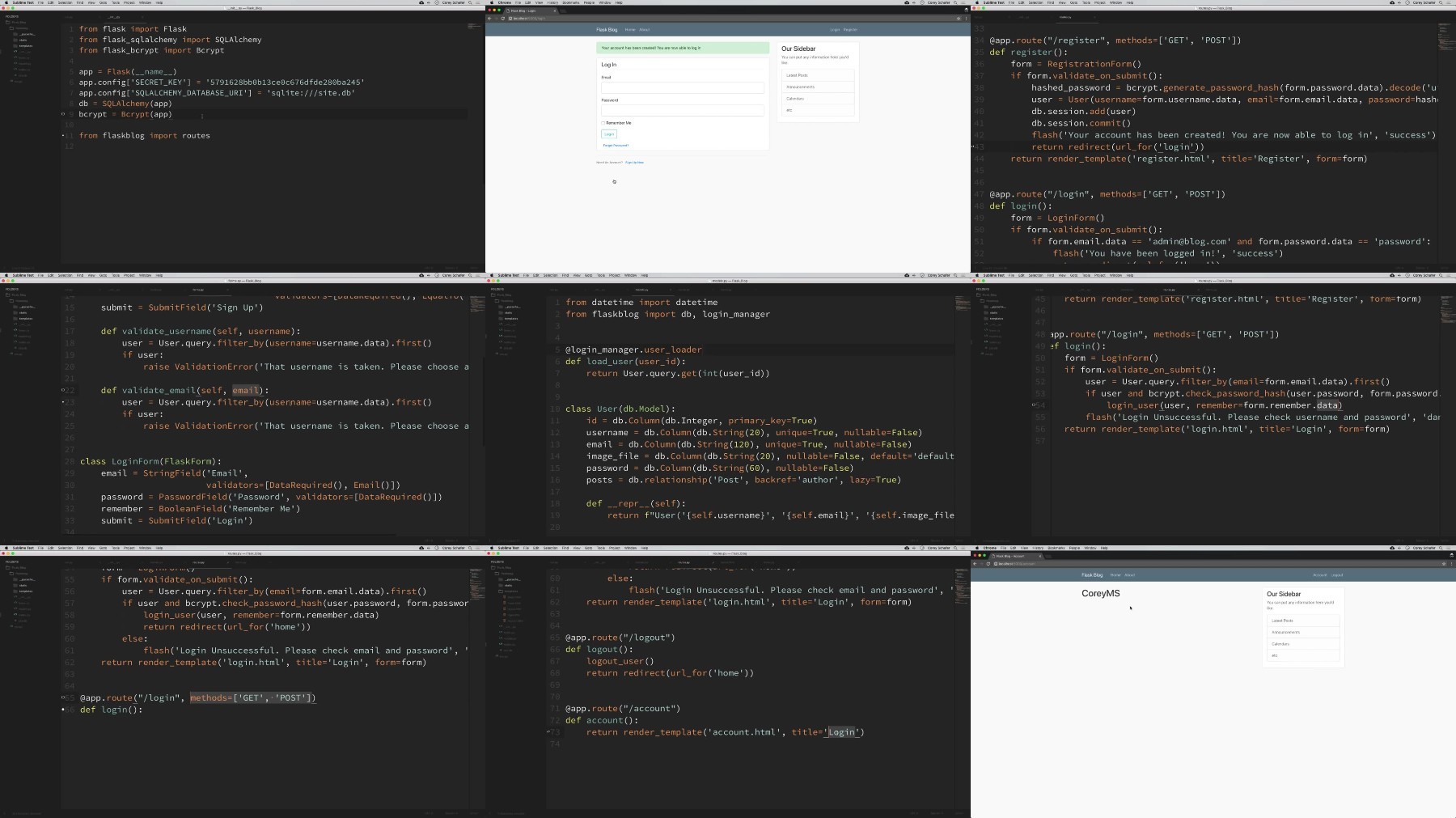1456x818 pixels.
Task: Open Spotlight search in the Login page window's menu bar
Action: [955, 2]
